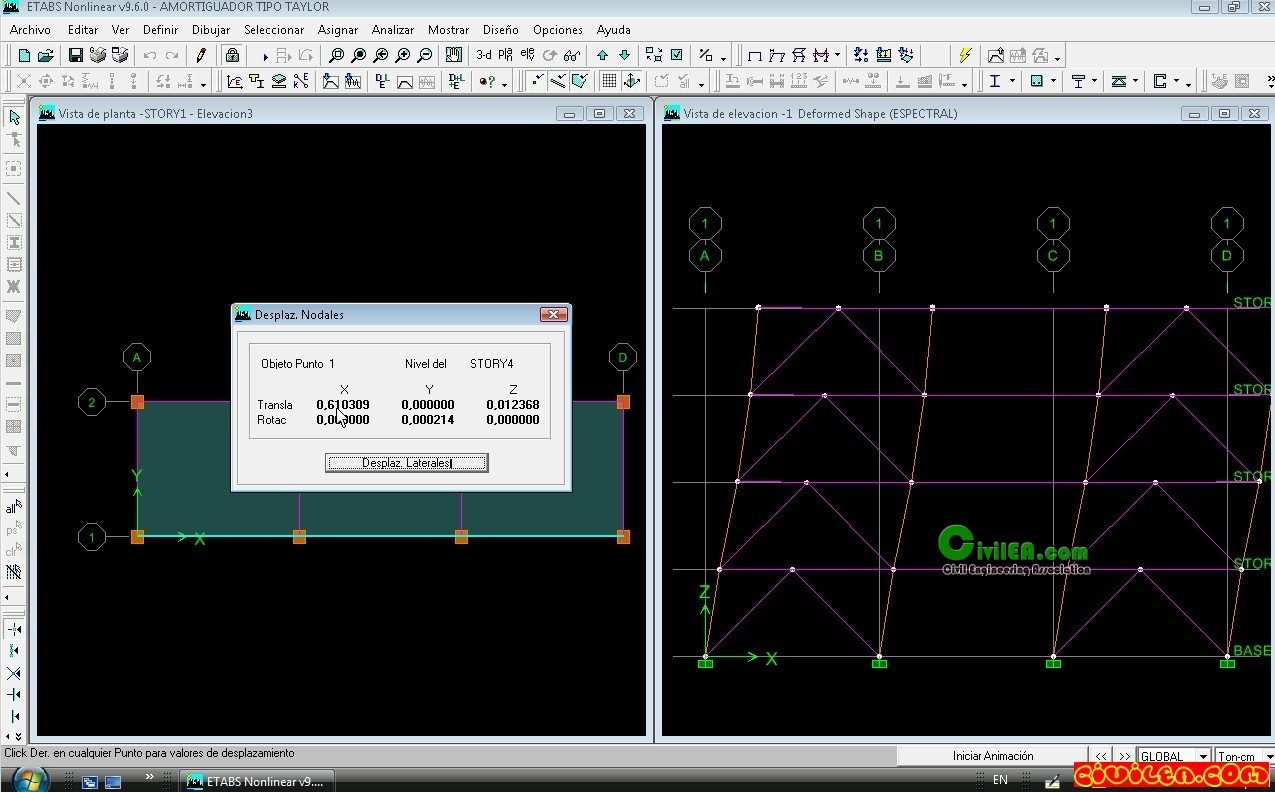Toggle the padlock lock/unlock model icon
The image size is (1275, 792).
point(232,56)
